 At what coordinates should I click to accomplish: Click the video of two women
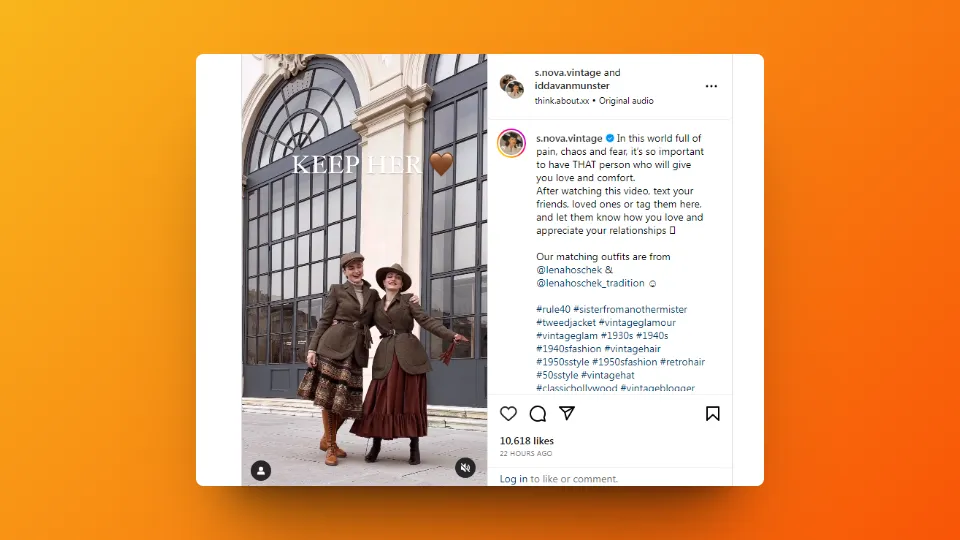tap(364, 270)
